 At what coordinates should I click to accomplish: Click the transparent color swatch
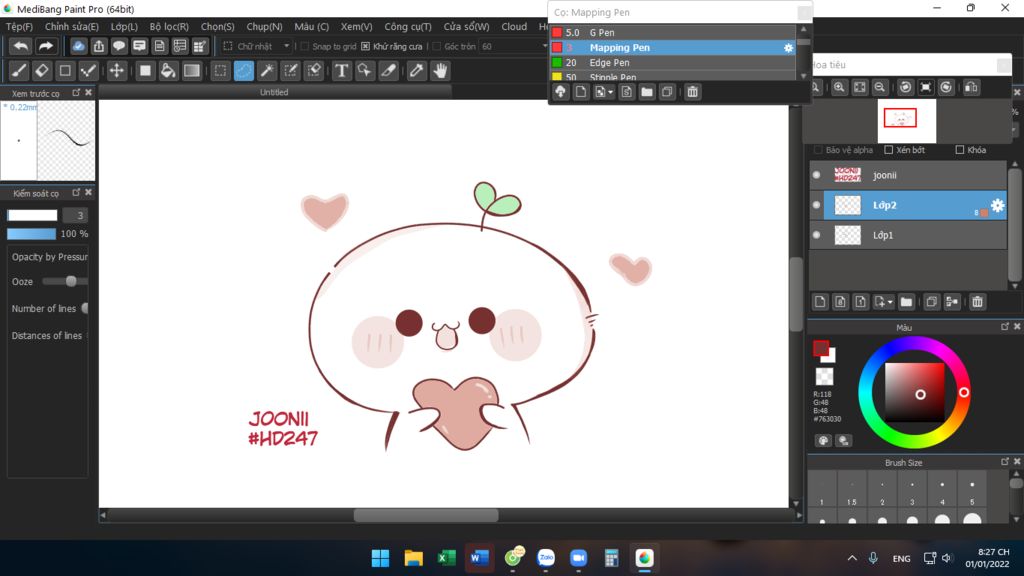pyautogui.click(x=824, y=376)
